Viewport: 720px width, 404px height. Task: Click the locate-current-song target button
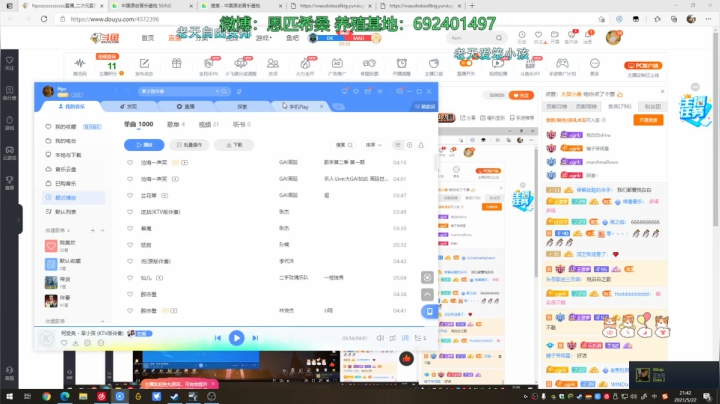[427, 277]
